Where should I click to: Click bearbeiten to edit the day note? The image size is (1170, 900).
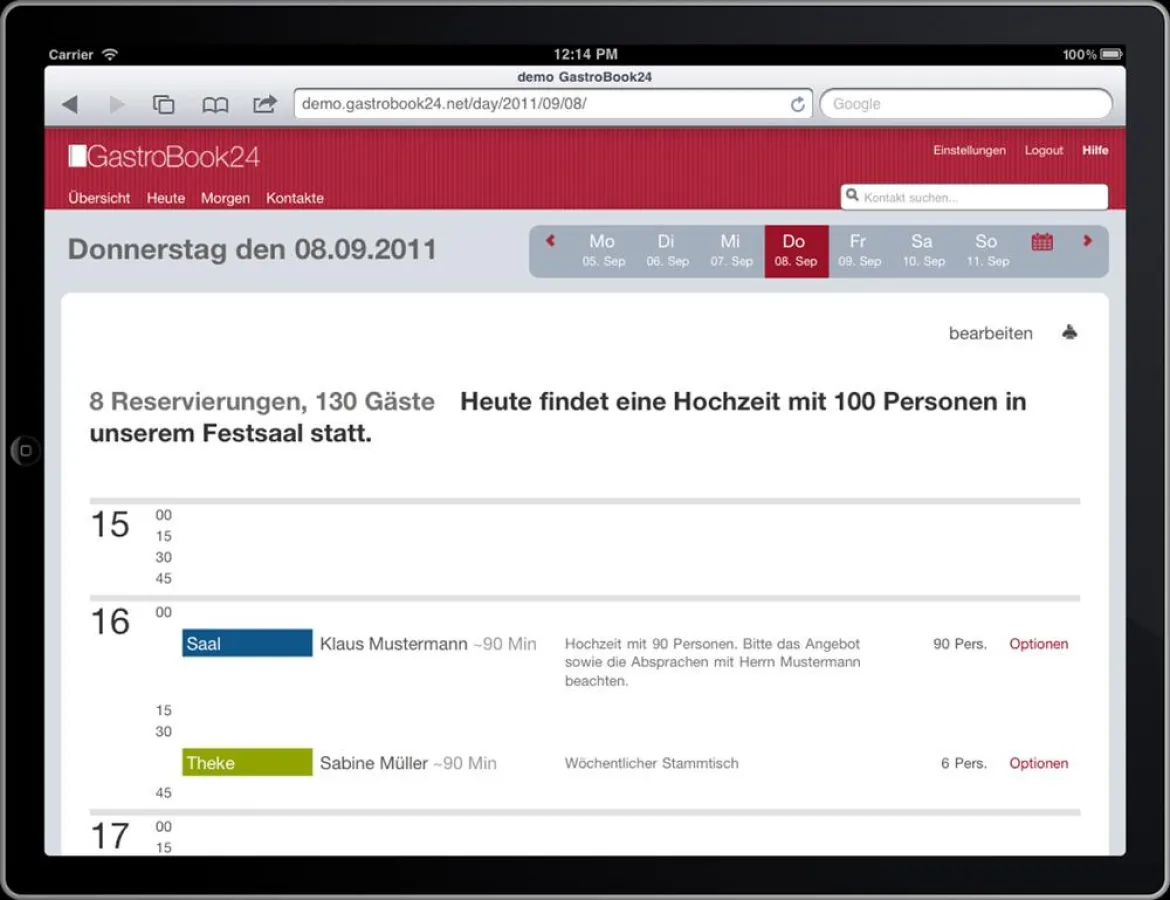[x=990, y=332]
